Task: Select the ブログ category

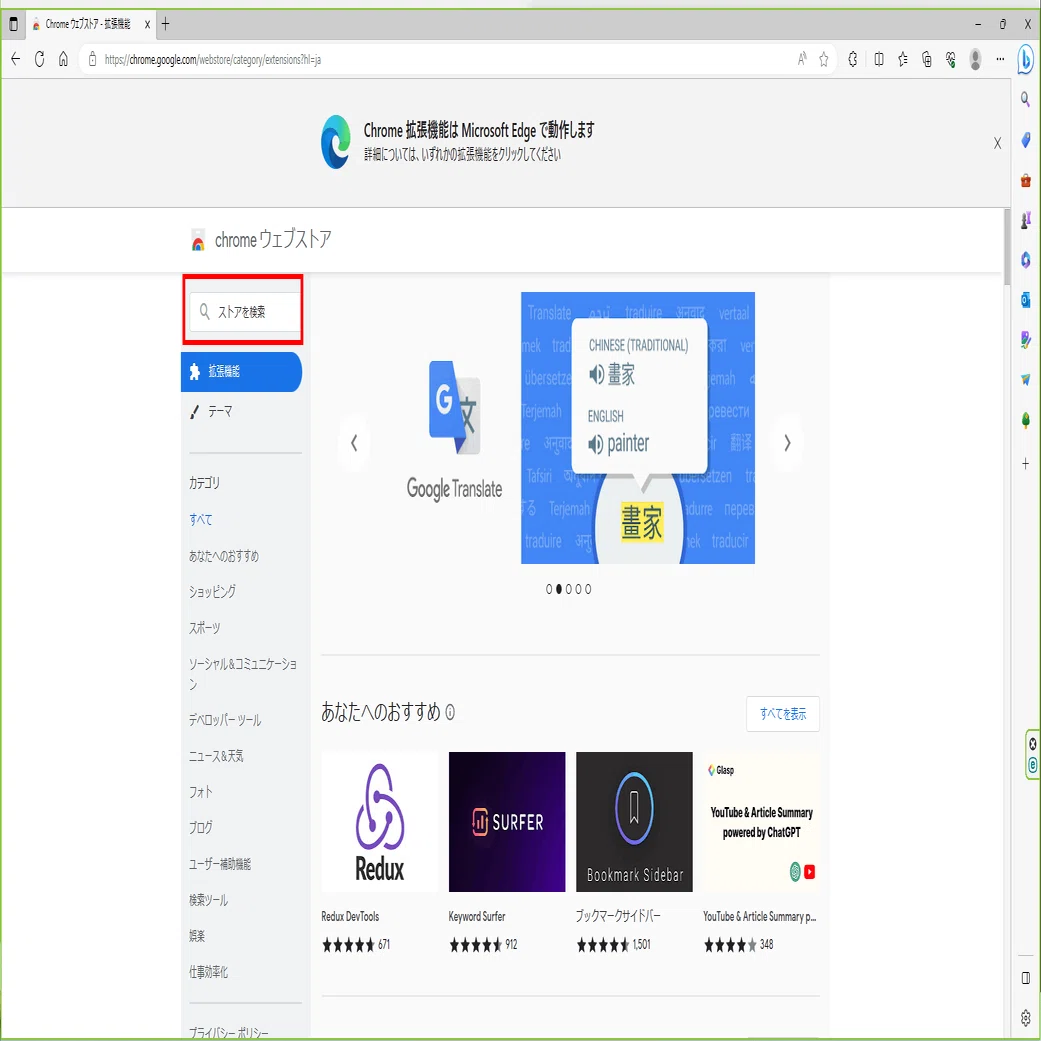Action: pyautogui.click(x=200, y=827)
